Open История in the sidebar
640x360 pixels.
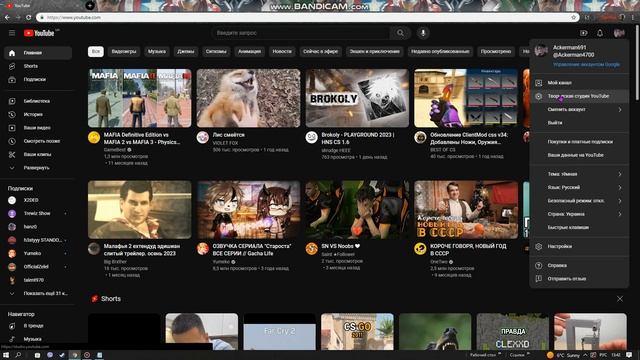click(38, 114)
